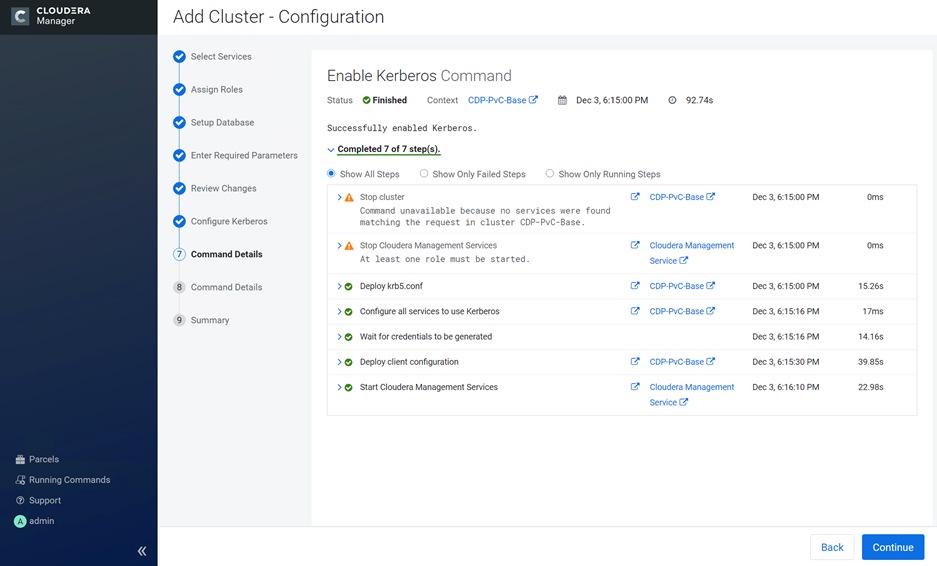This screenshot has width=937, height=566.
Task: Click warning icon on Stop Cloudera Management Services
Action: pyautogui.click(x=349, y=246)
